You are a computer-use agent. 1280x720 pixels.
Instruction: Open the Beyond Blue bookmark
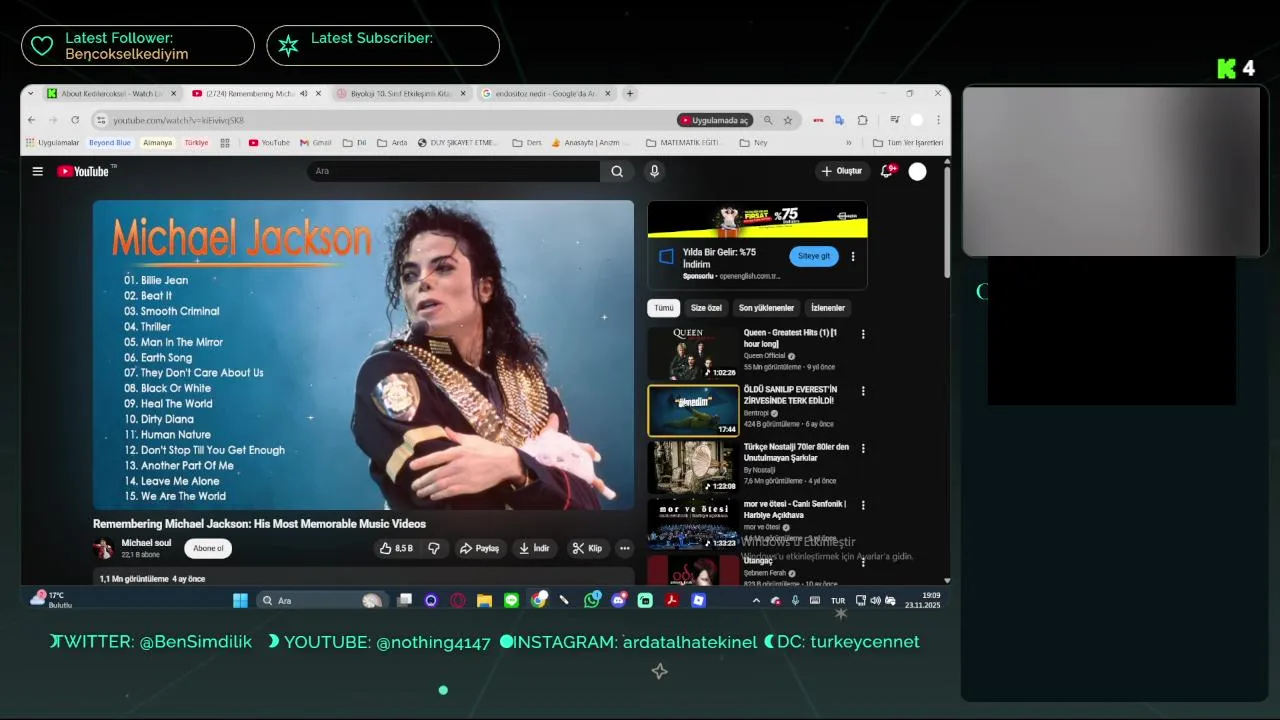[x=110, y=143]
